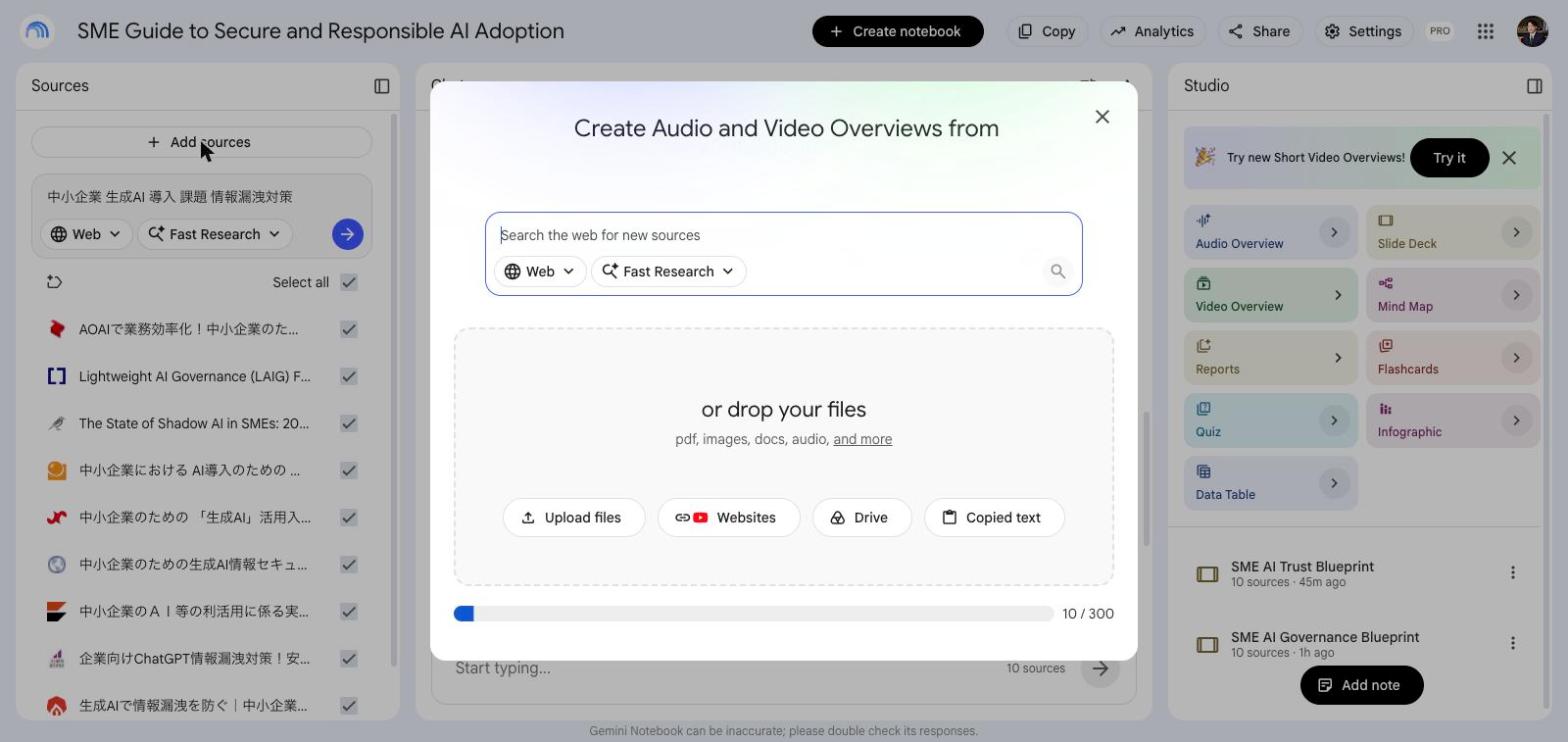The width and height of the screenshot is (1568, 742).
Task: Uncheck The State of Shadow AI source
Action: 349,423
